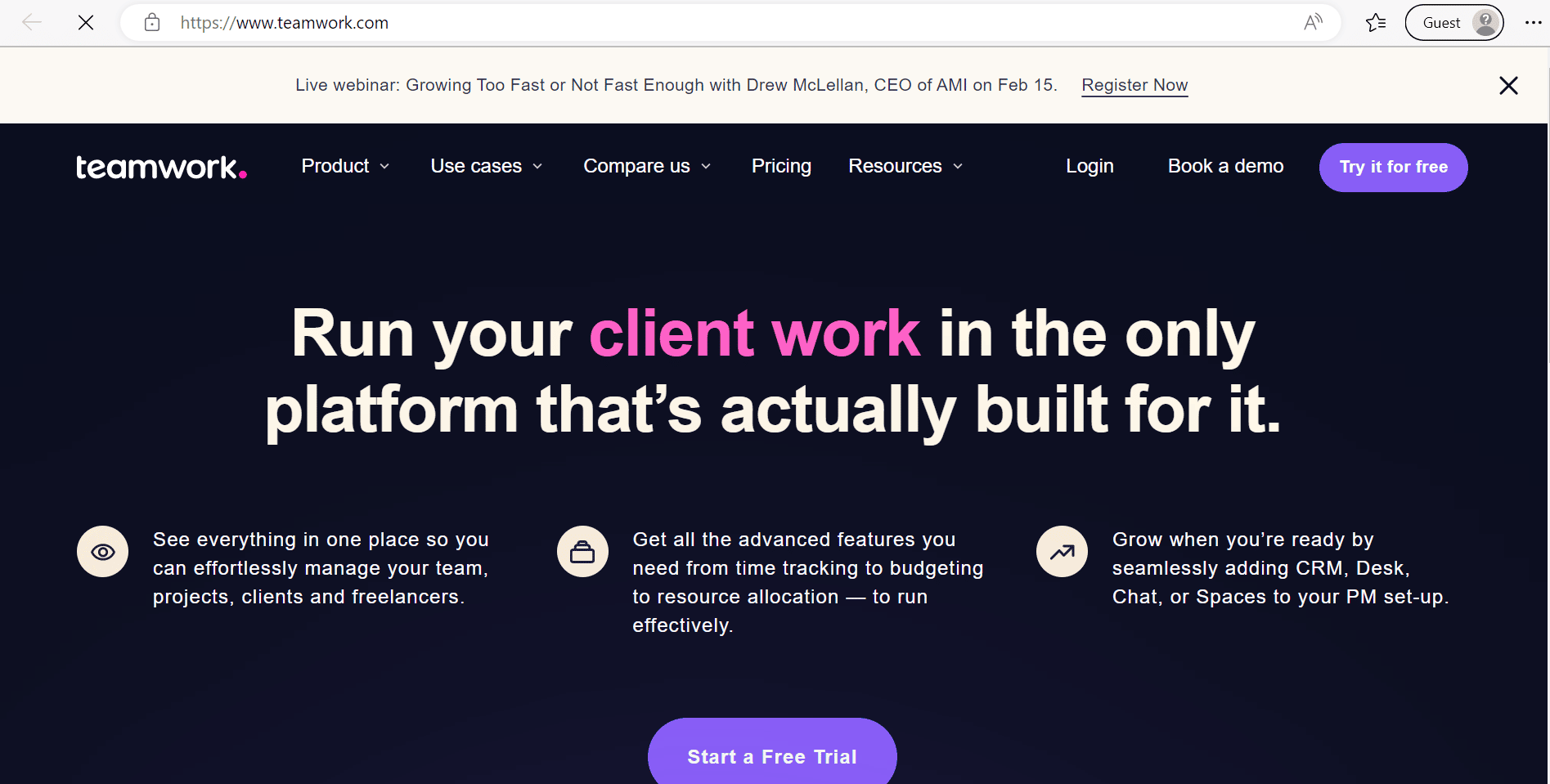Select Book a demo
This screenshot has height=784, width=1550.
click(x=1225, y=166)
